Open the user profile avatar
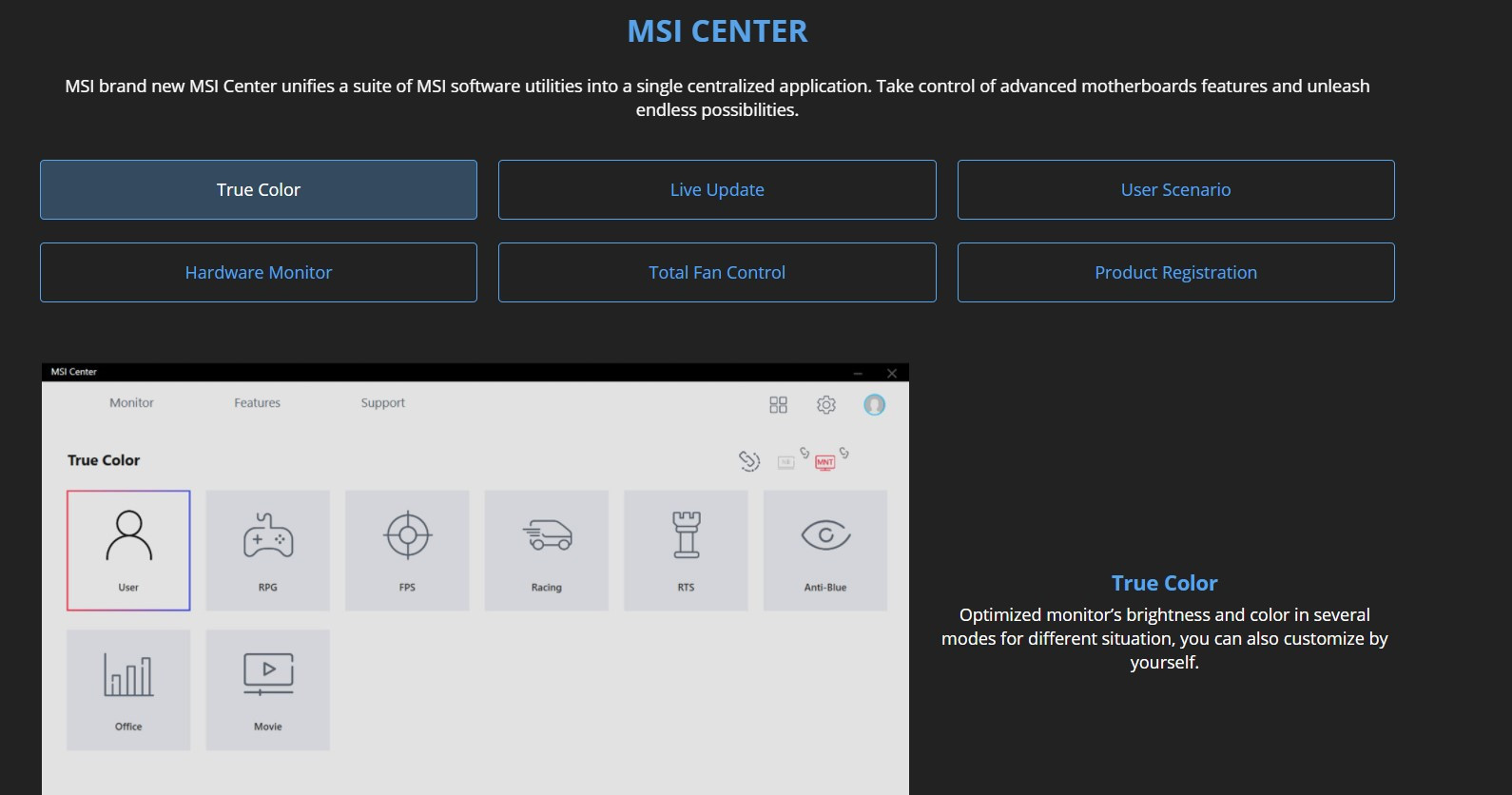The height and width of the screenshot is (795, 1512). 874,405
